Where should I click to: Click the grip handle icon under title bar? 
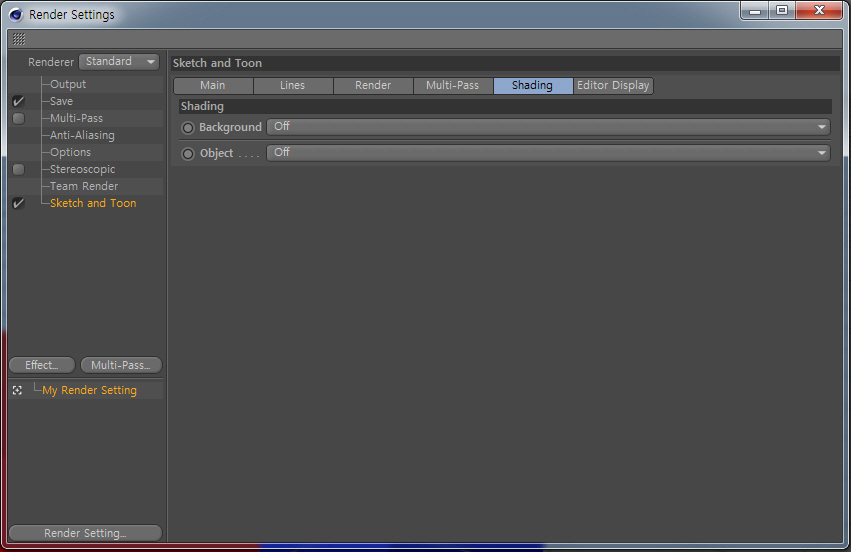[19, 39]
